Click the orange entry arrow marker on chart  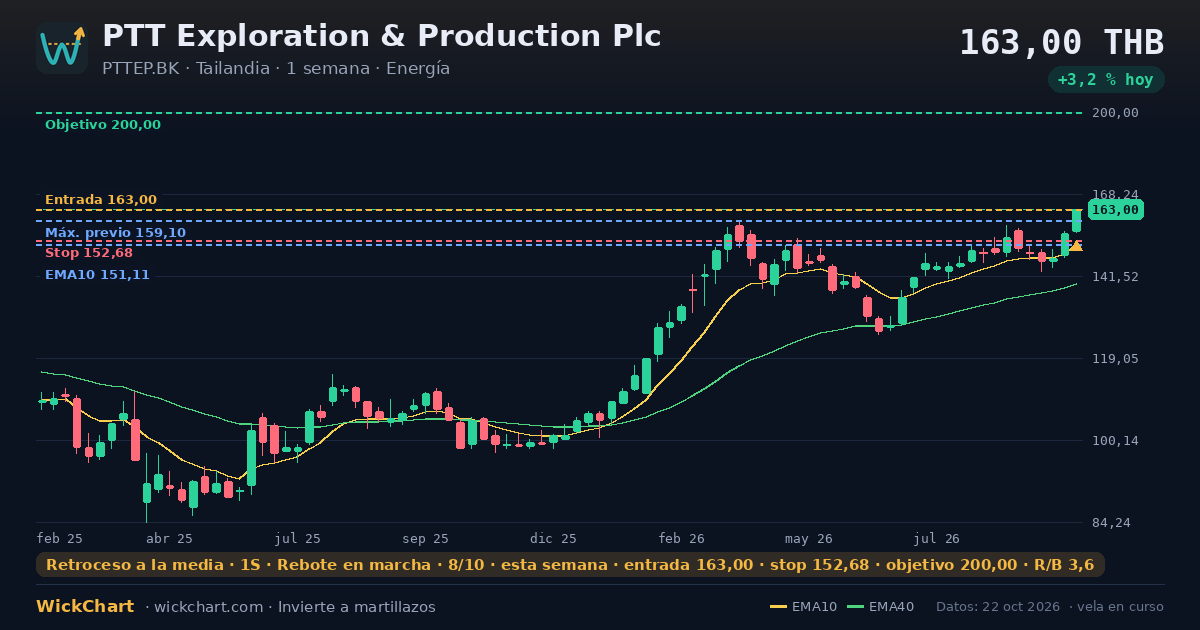[1076, 245]
